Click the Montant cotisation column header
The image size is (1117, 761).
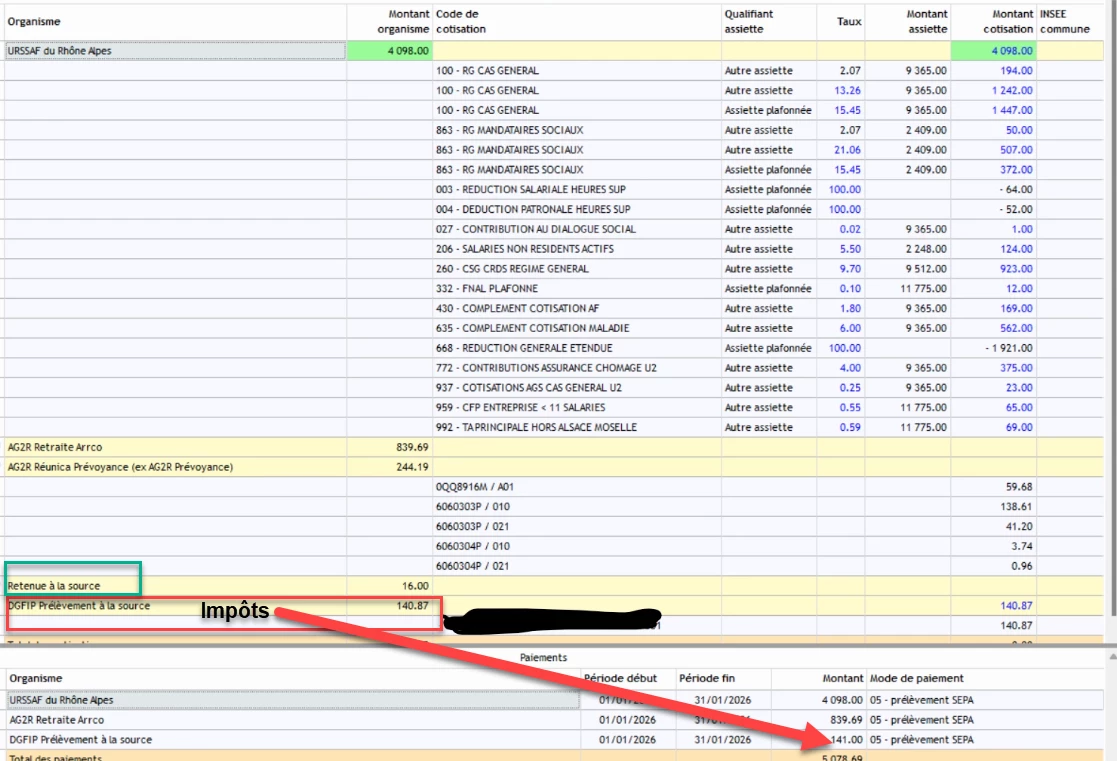point(1007,21)
